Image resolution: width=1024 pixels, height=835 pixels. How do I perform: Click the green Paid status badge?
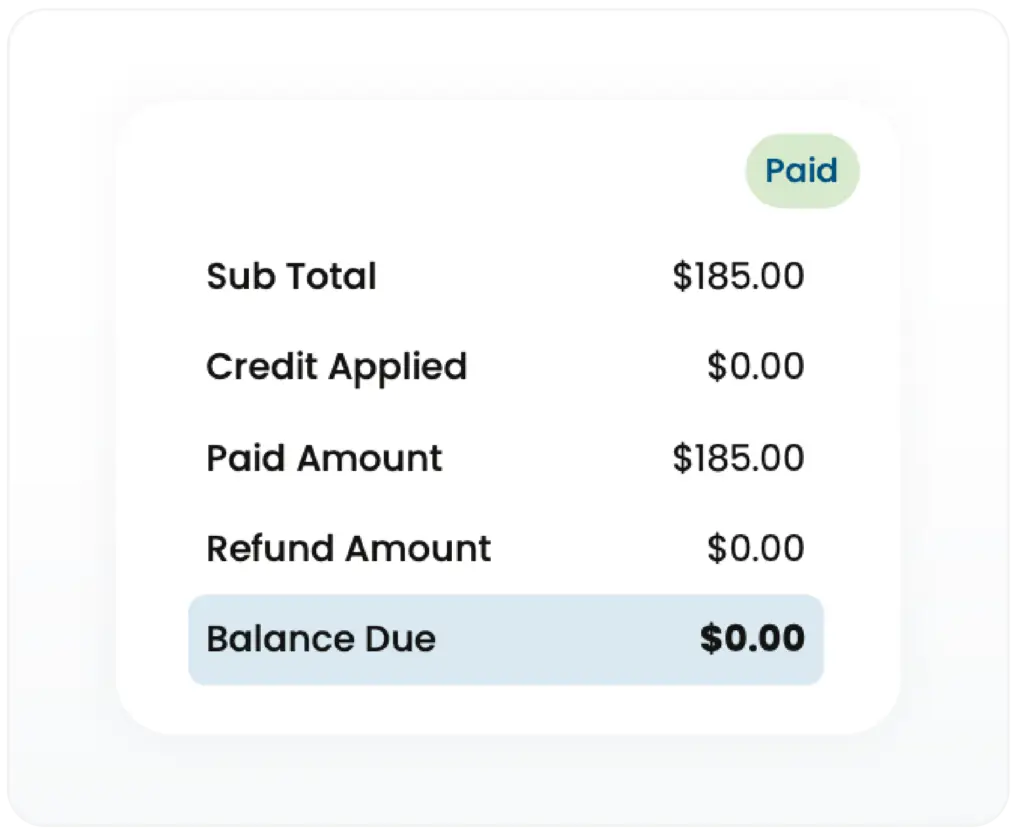click(x=801, y=171)
